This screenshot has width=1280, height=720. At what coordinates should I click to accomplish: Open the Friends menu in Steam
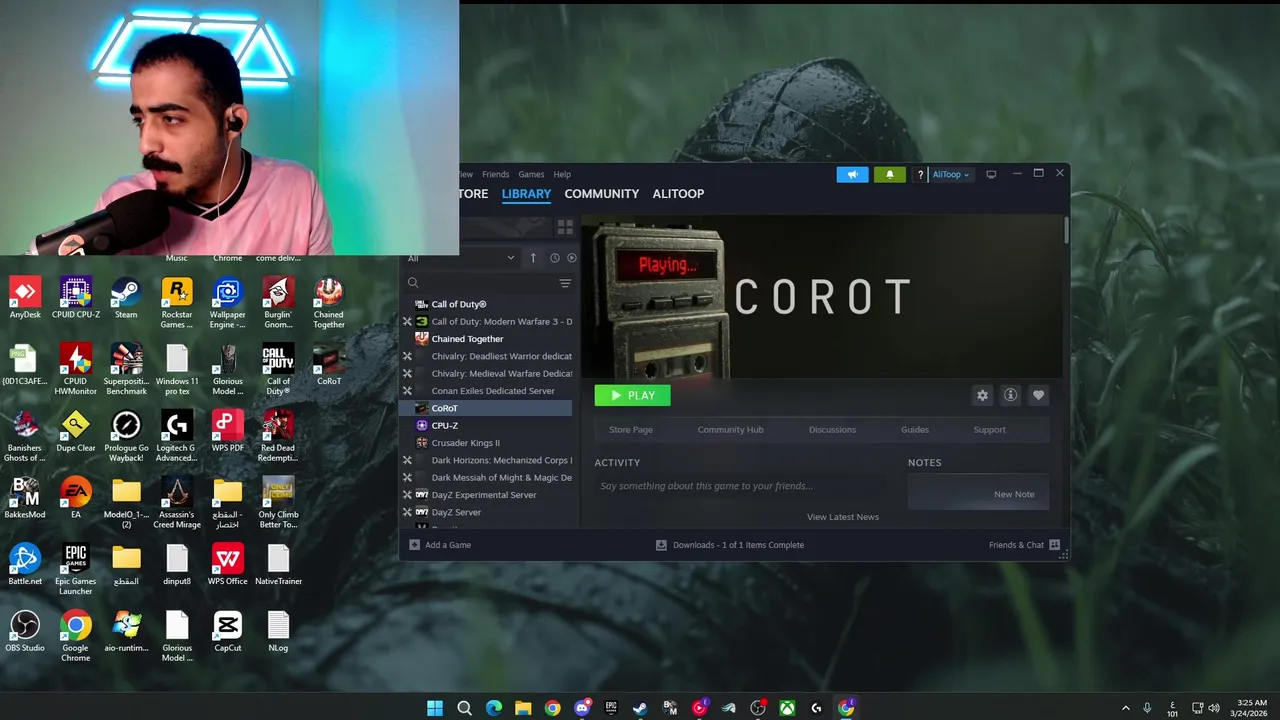coord(495,174)
